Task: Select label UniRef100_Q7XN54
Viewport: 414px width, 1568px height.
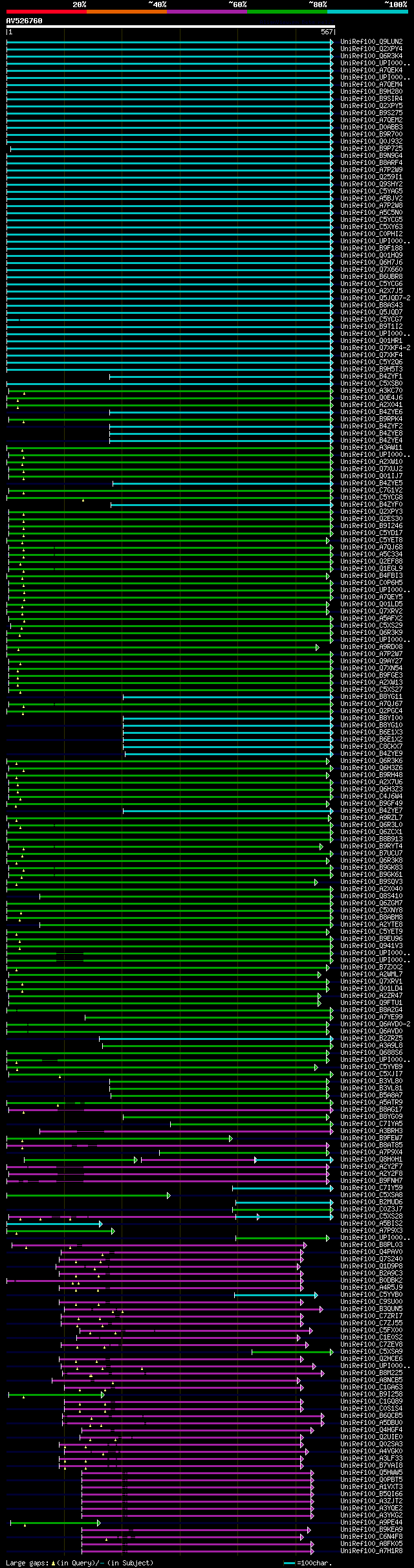Action: click(371, 668)
